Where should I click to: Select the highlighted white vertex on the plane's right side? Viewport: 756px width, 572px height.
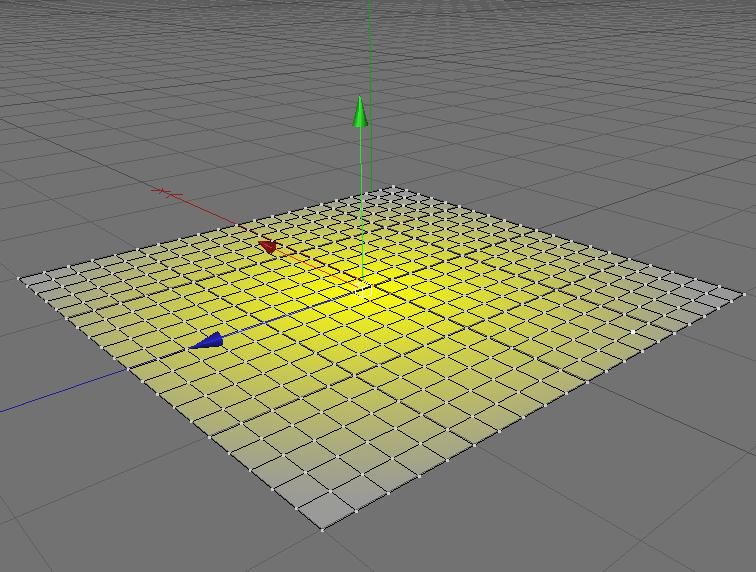coord(633,332)
